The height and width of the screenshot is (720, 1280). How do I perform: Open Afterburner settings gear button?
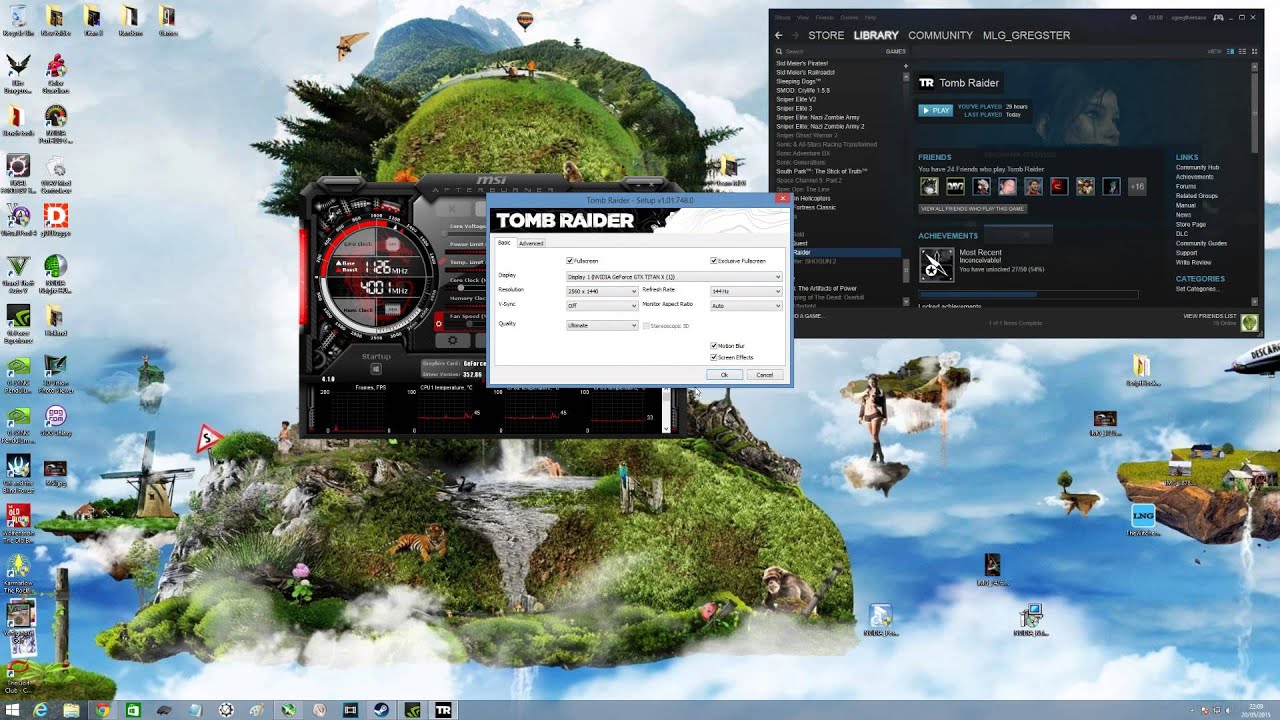[x=452, y=341]
